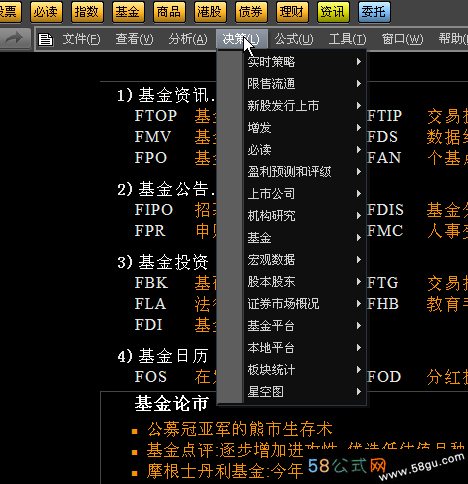Open the 公式(U) menu
Image resolution: width=468 pixels, height=484 pixels.
tap(294, 39)
